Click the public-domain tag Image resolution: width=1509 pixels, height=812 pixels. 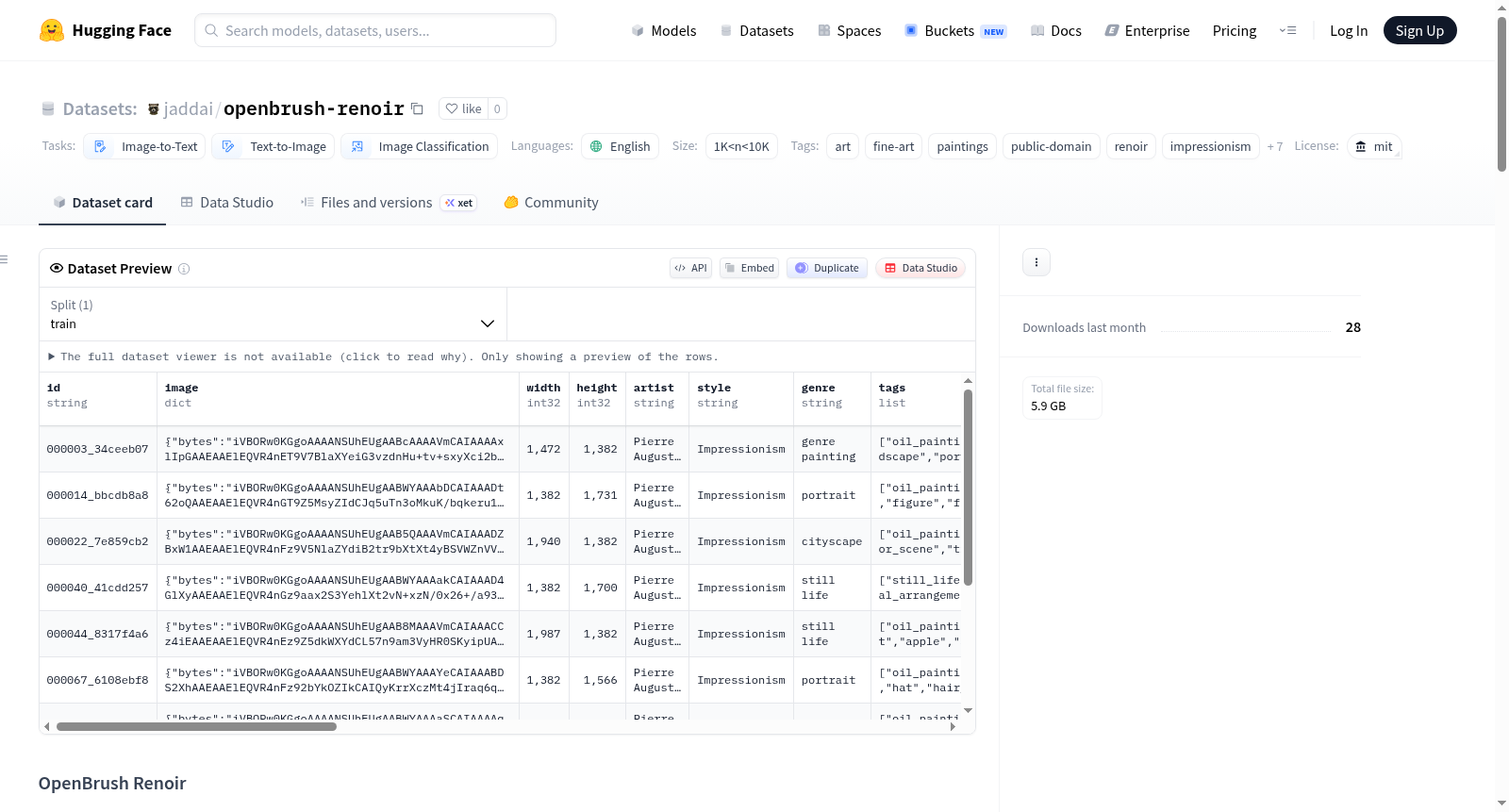(x=1051, y=146)
